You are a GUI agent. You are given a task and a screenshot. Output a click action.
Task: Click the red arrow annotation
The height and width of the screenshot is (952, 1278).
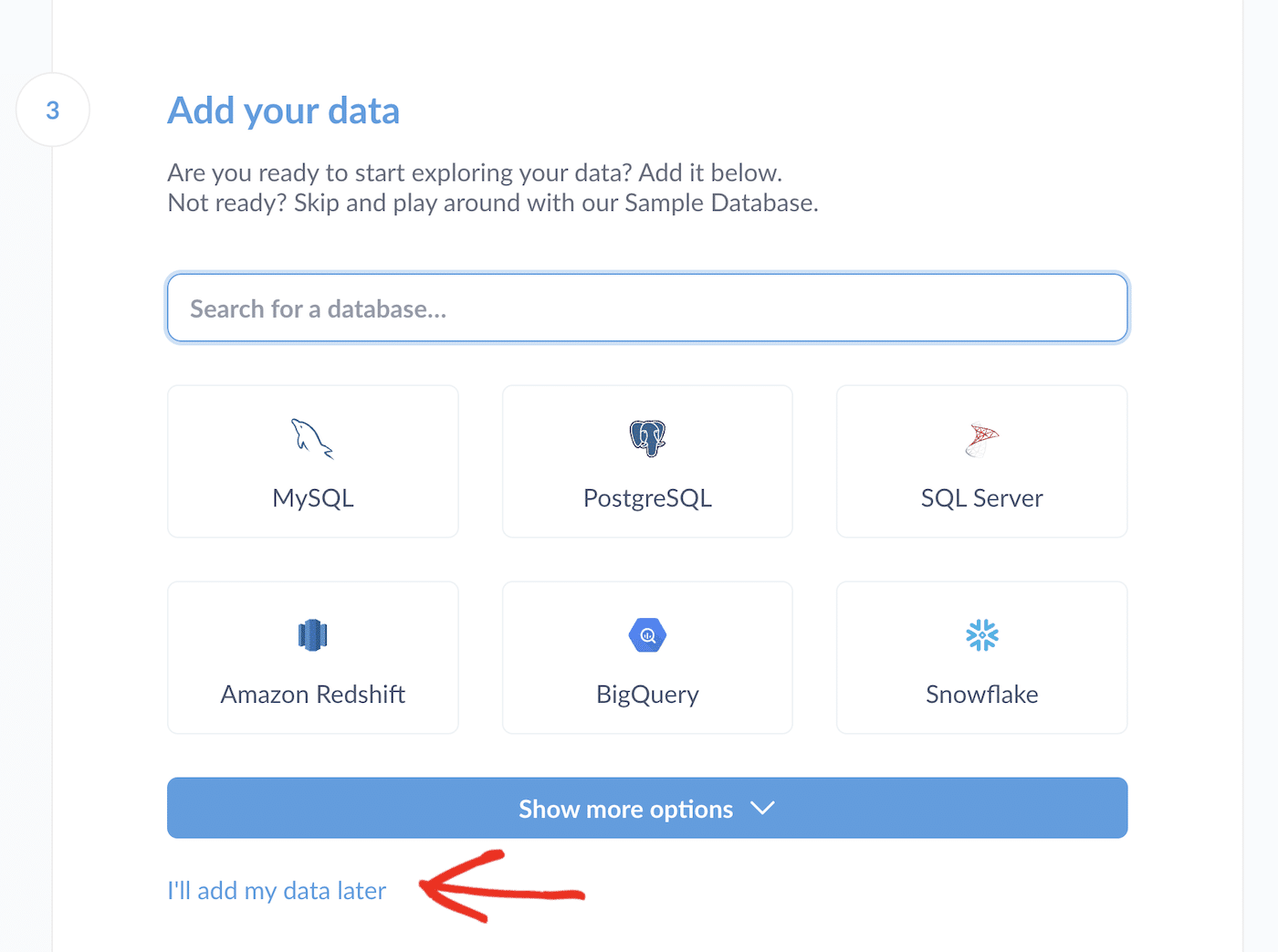click(498, 890)
